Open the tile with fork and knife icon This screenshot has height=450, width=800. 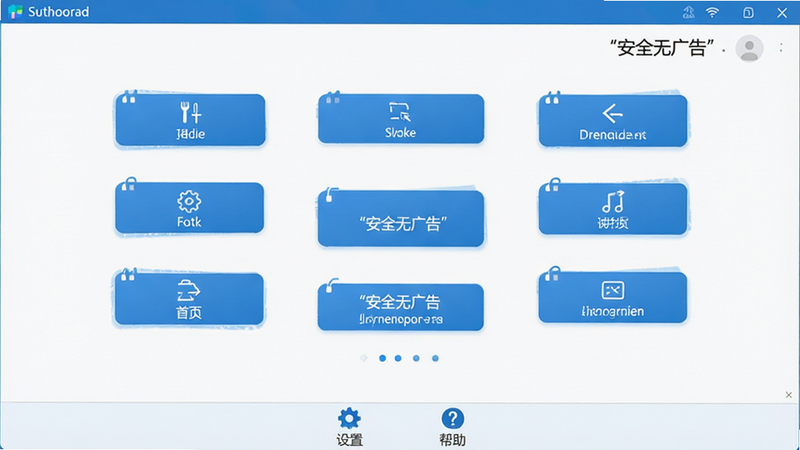(190, 120)
